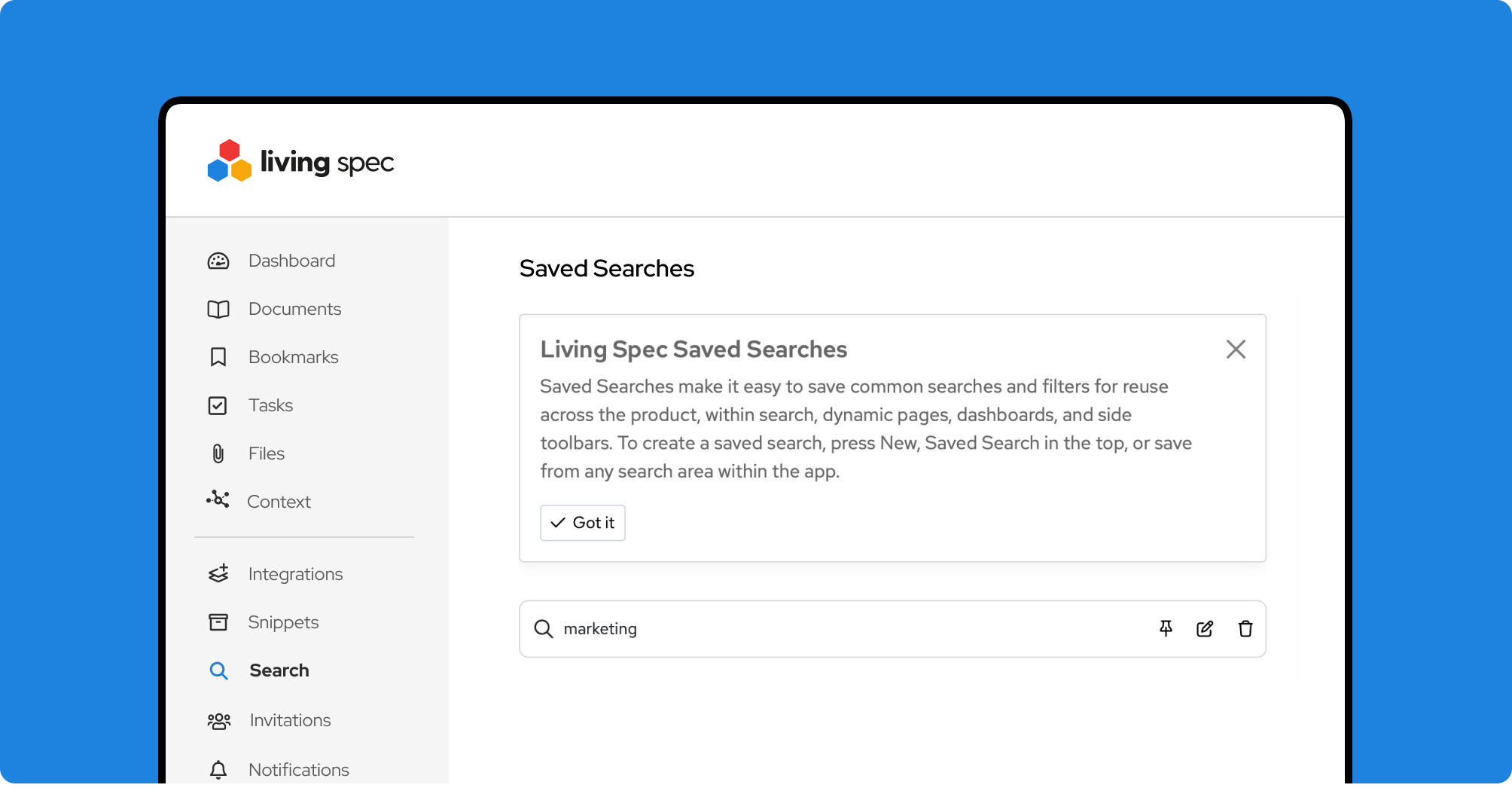Select Search in the sidebar

[x=279, y=670]
